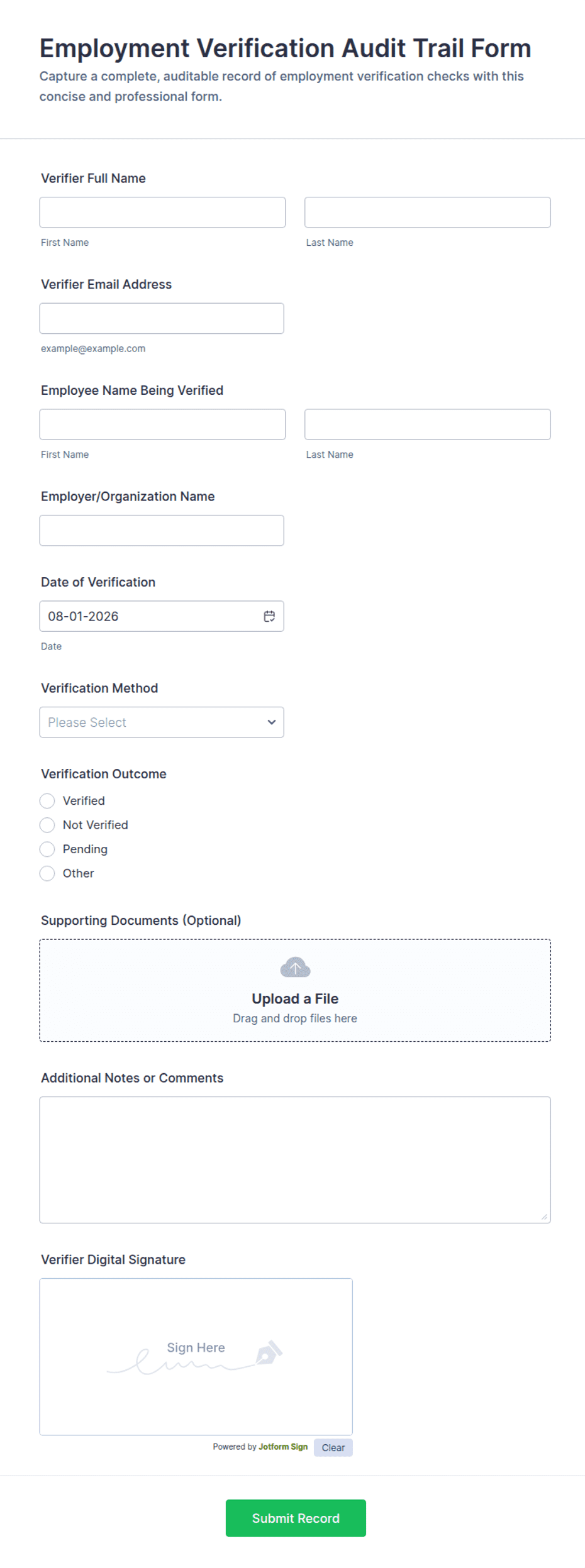The height and width of the screenshot is (1568, 585).
Task: Focus the Verifier Last Name field
Action: click(428, 213)
